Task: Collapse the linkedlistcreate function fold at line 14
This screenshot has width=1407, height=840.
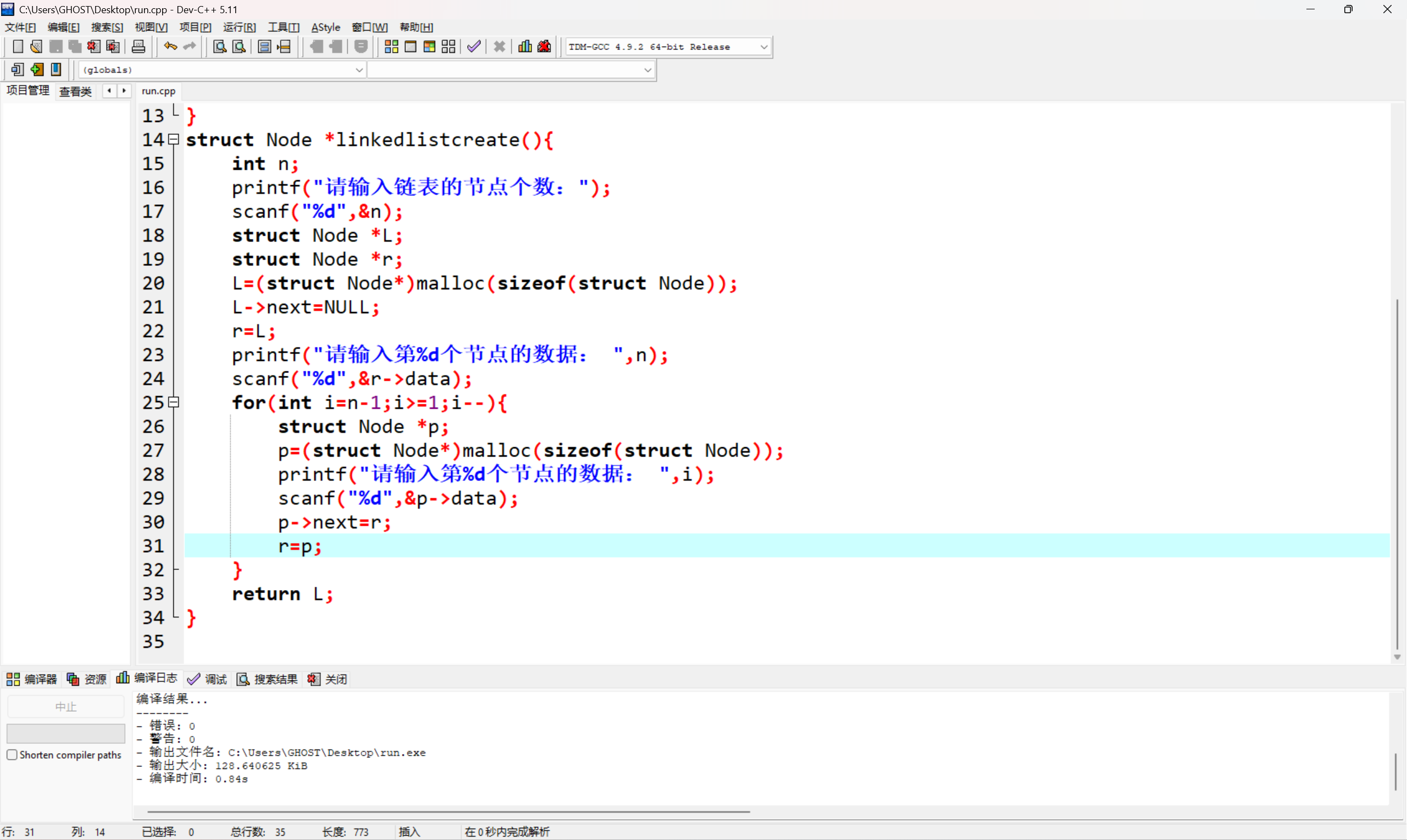Action: pos(174,139)
